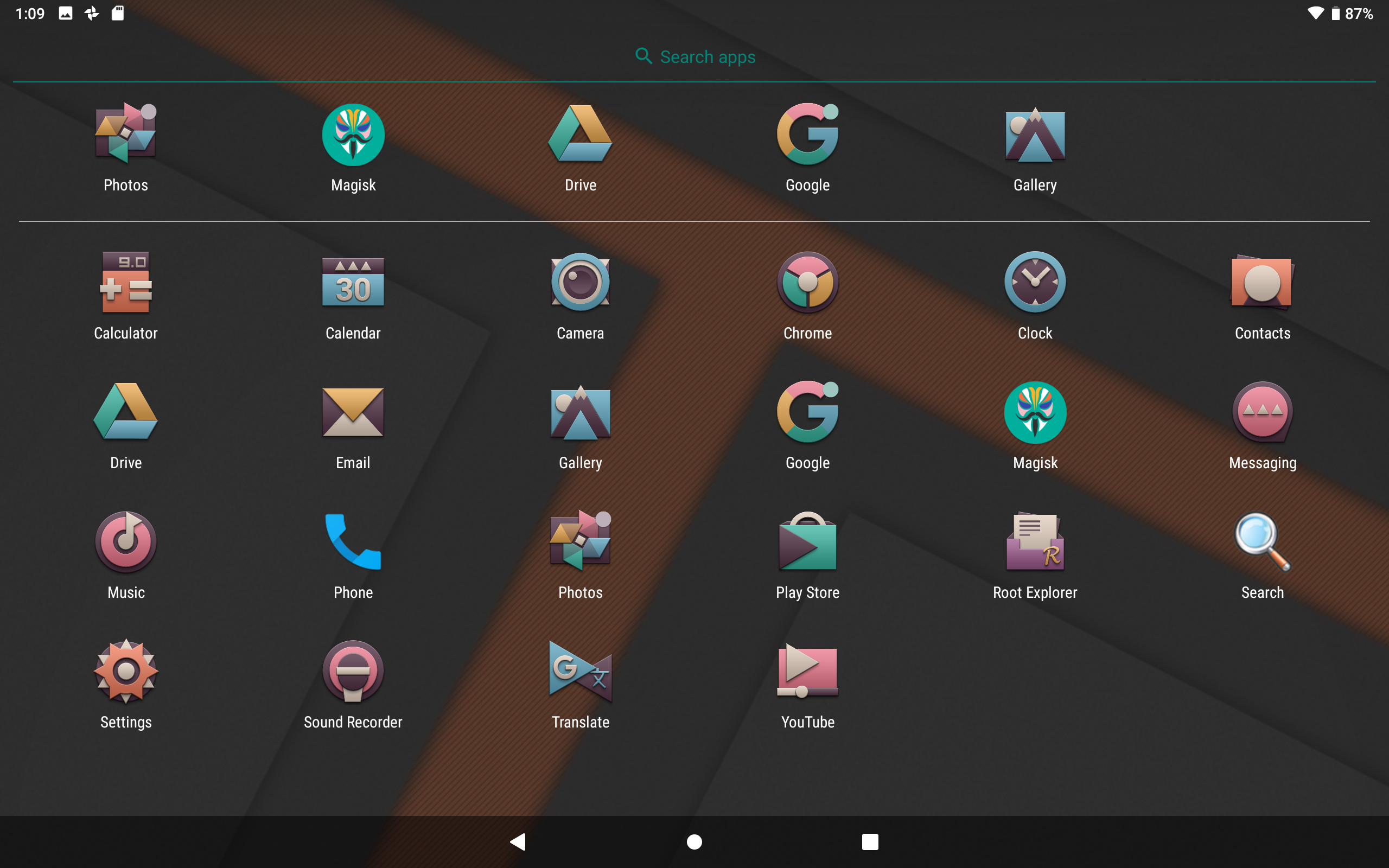Open Photos in the suggested apps row
1389x868 pixels.
pyautogui.click(x=126, y=133)
